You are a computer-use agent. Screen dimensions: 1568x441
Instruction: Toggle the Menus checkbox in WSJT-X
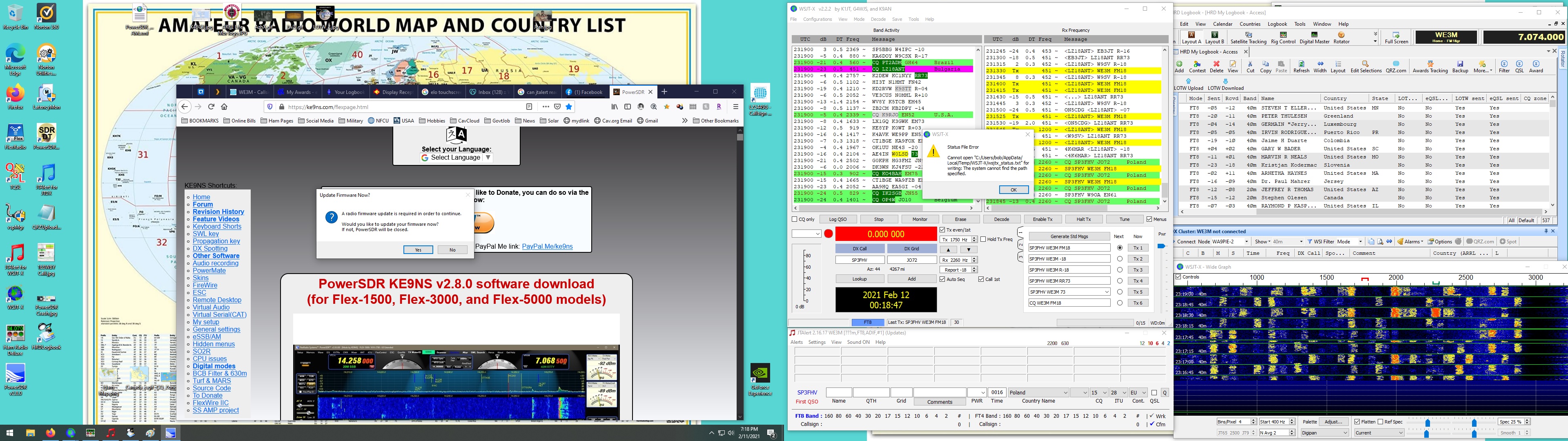point(1149,219)
